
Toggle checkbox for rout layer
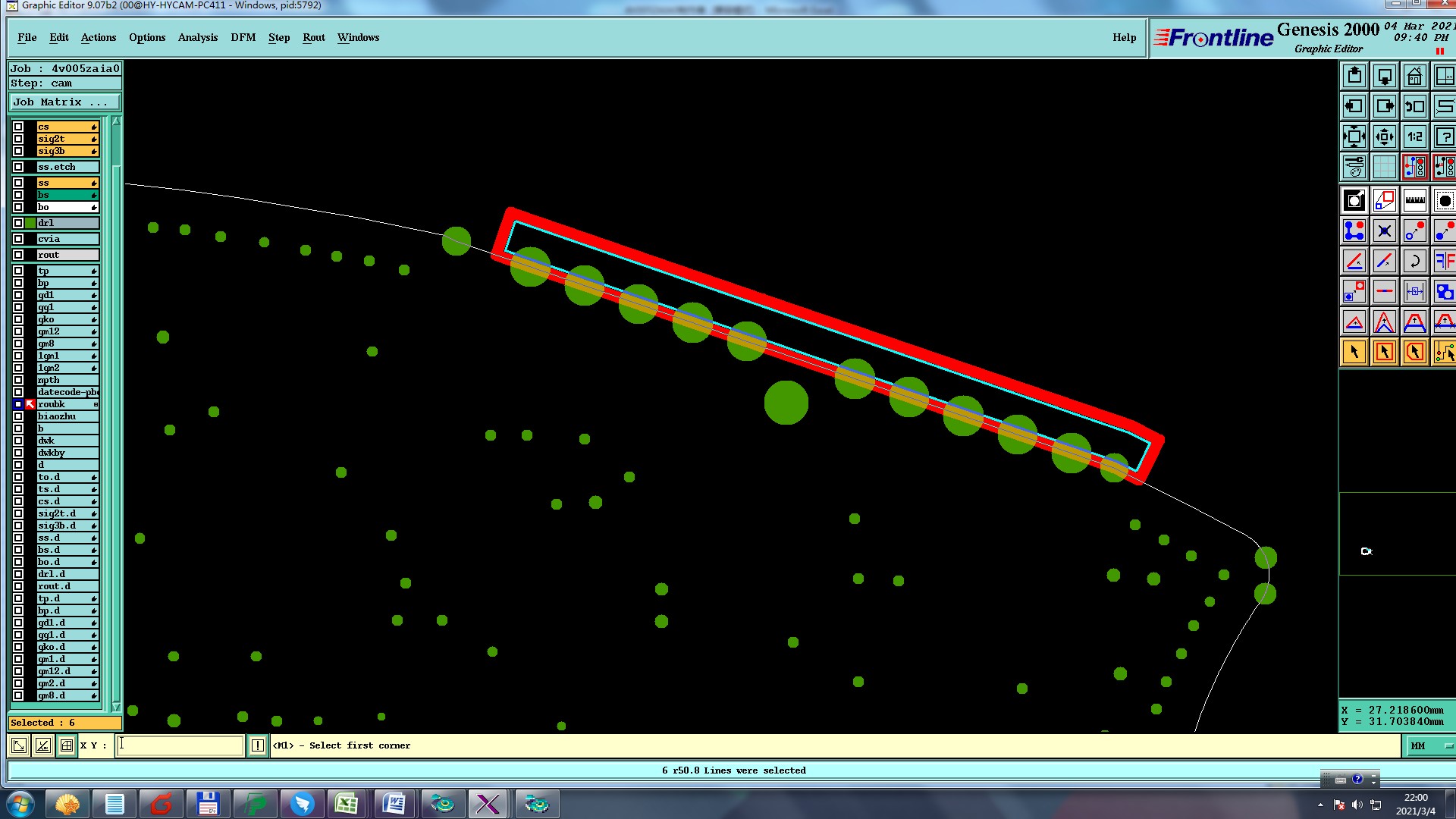tap(18, 255)
